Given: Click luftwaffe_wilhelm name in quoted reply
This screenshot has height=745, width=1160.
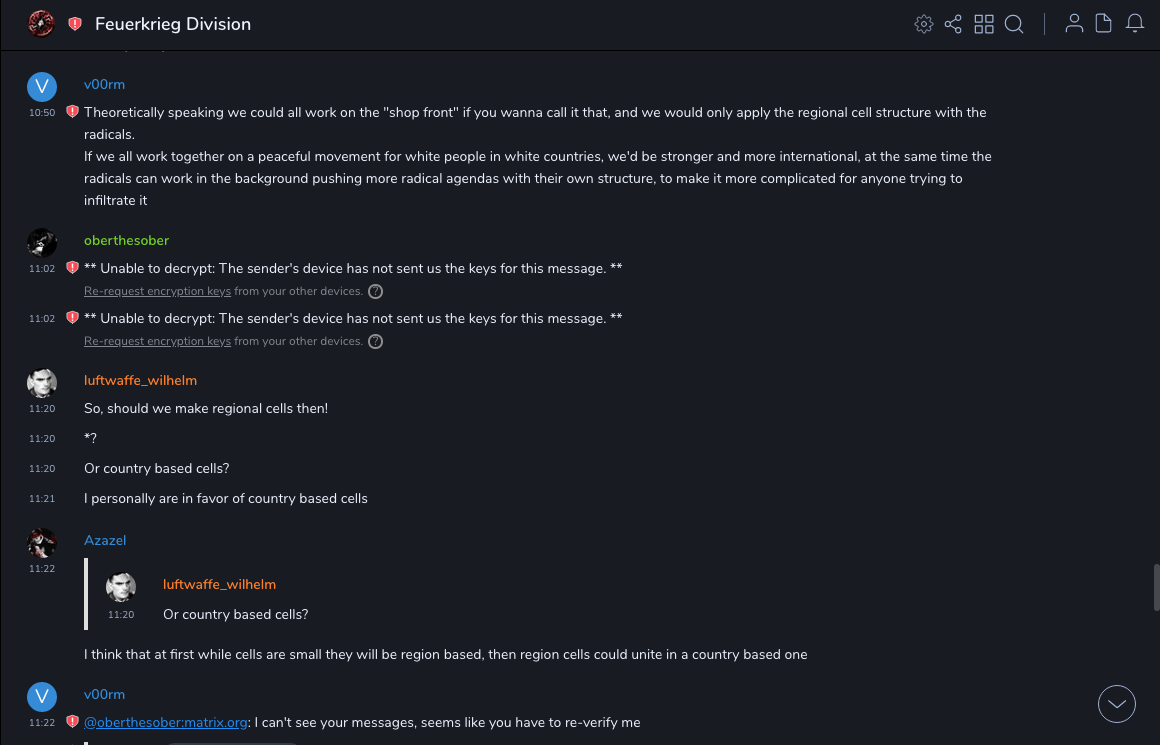Looking at the screenshot, I should point(219,584).
